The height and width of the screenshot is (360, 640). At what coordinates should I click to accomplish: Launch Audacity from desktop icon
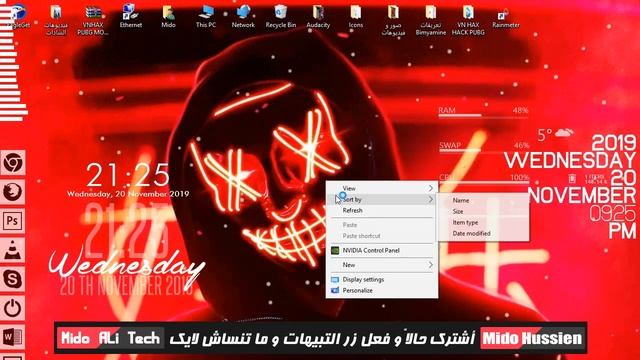(x=318, y=16)
